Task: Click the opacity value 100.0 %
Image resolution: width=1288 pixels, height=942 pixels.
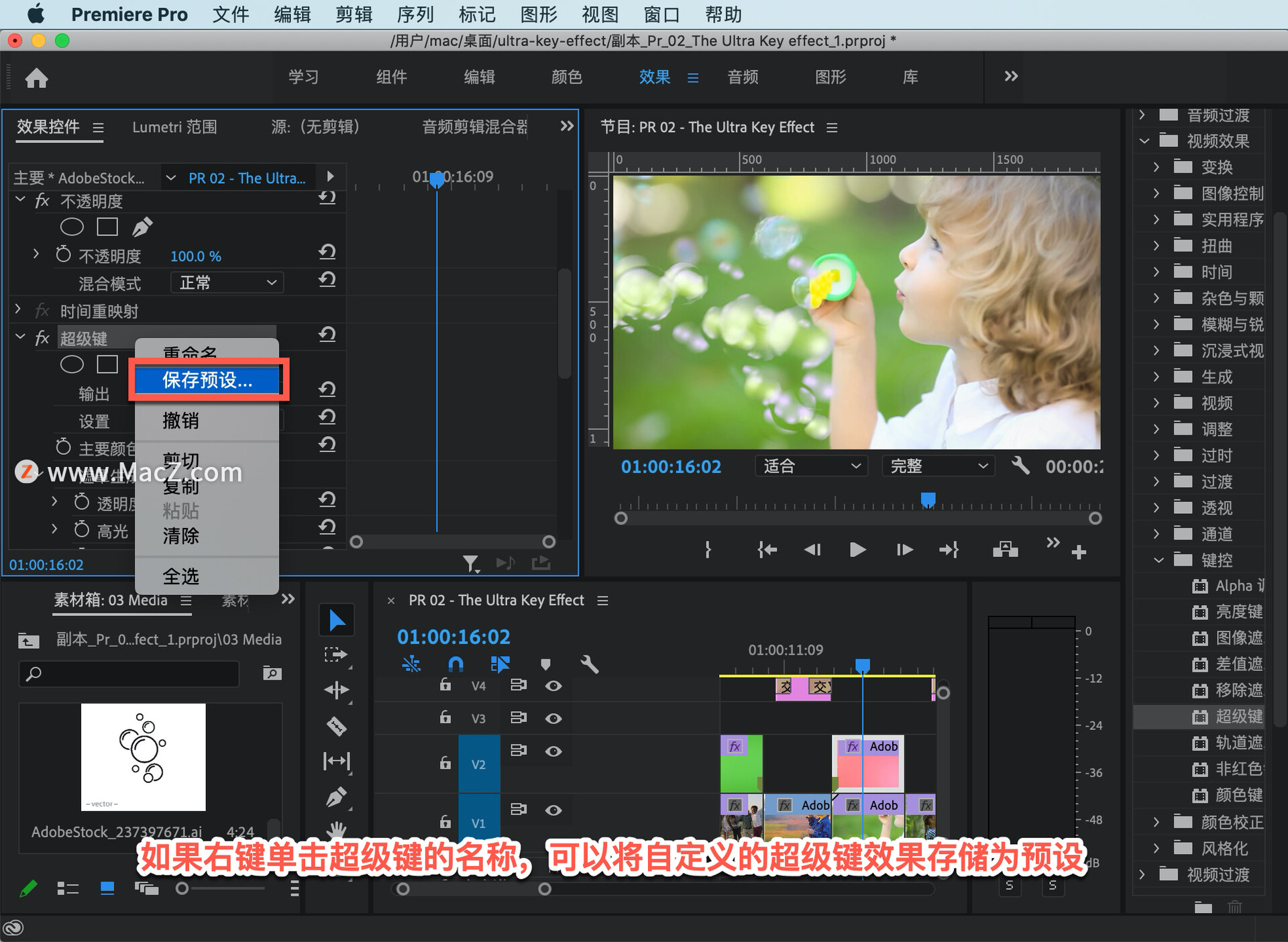Action: pyautogui.click(x=195, y=256)
